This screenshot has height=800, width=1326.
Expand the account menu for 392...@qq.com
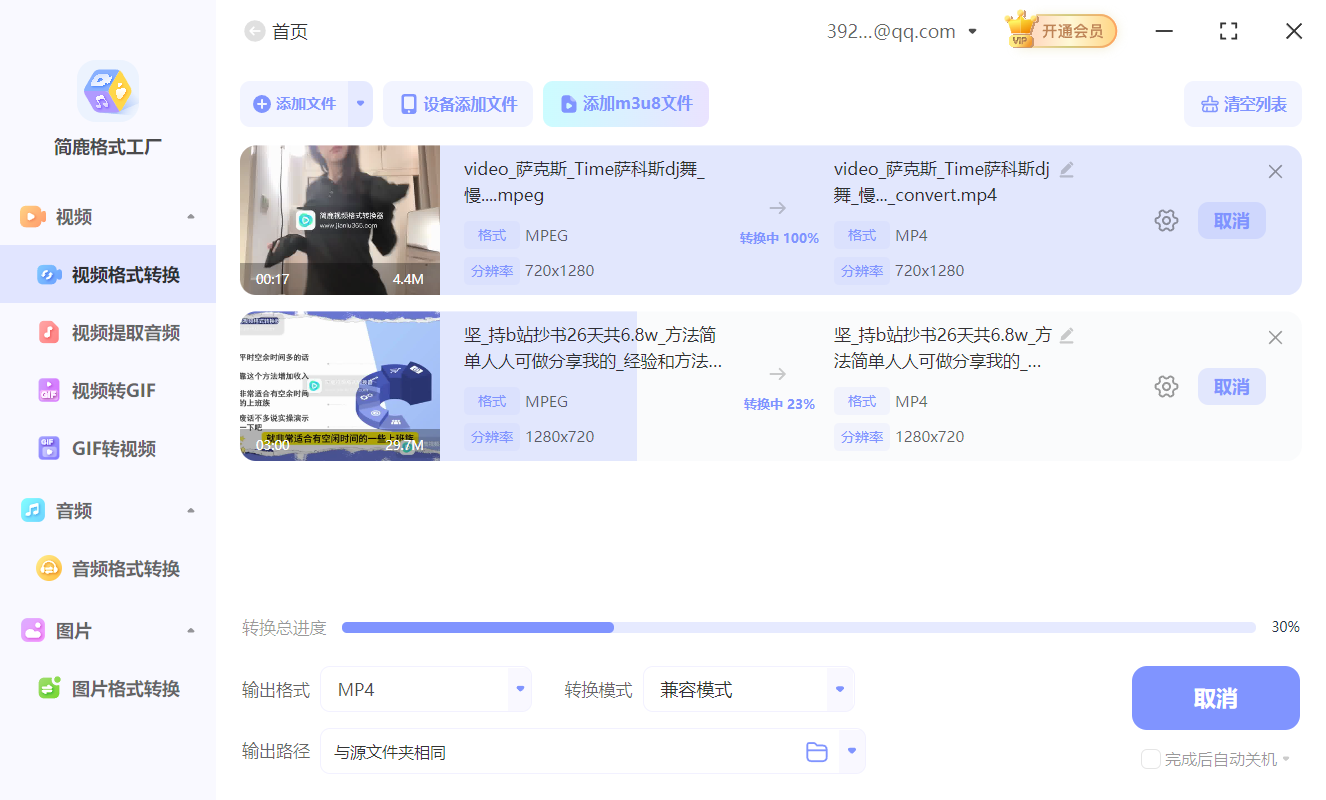971,31
